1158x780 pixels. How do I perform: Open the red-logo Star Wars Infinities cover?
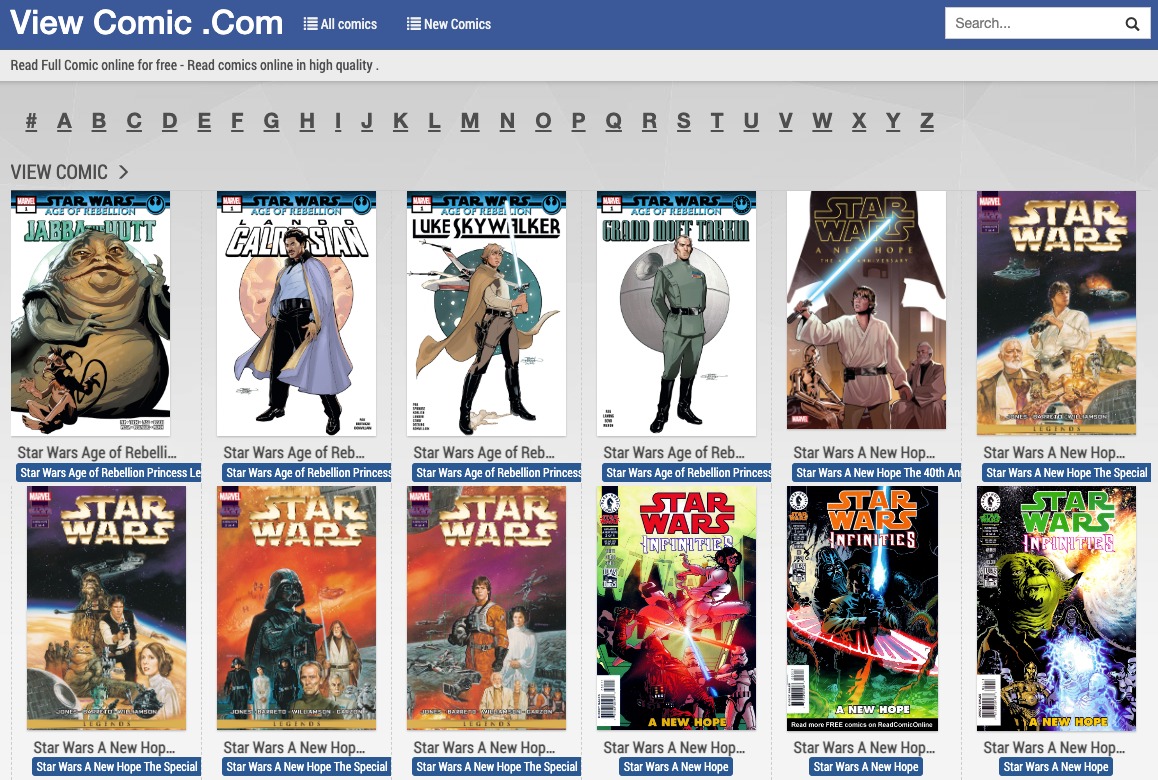[676, 608]
